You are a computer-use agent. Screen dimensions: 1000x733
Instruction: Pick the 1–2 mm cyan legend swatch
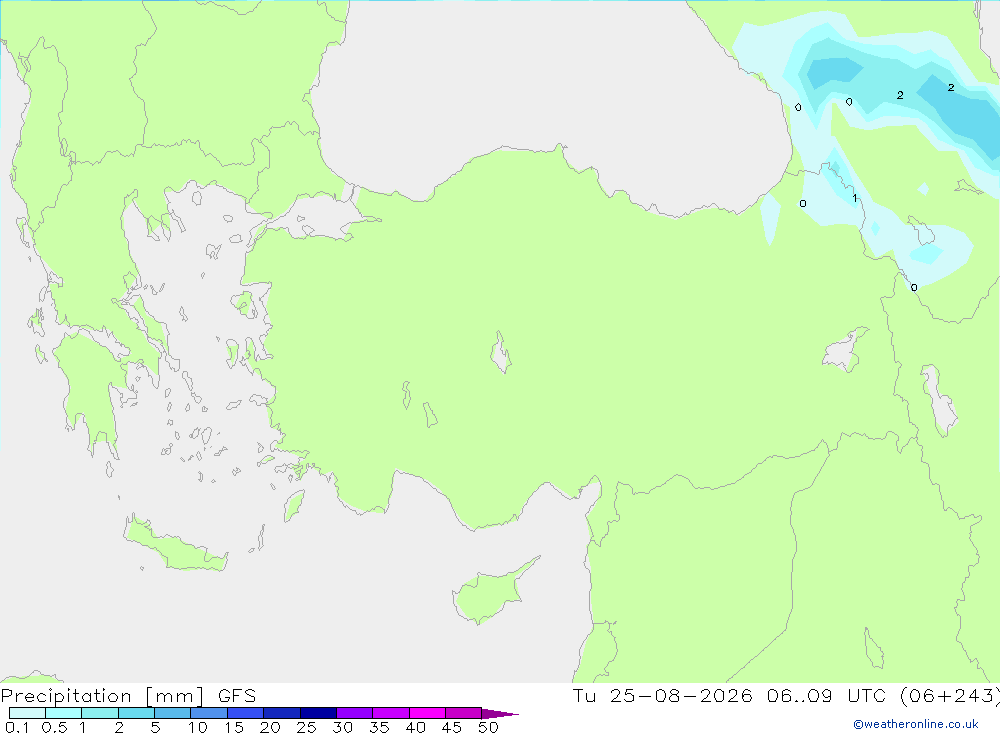point(100,713)
